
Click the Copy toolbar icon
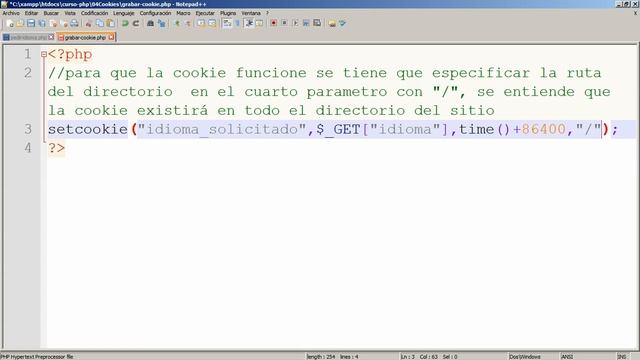click(100, 24)
